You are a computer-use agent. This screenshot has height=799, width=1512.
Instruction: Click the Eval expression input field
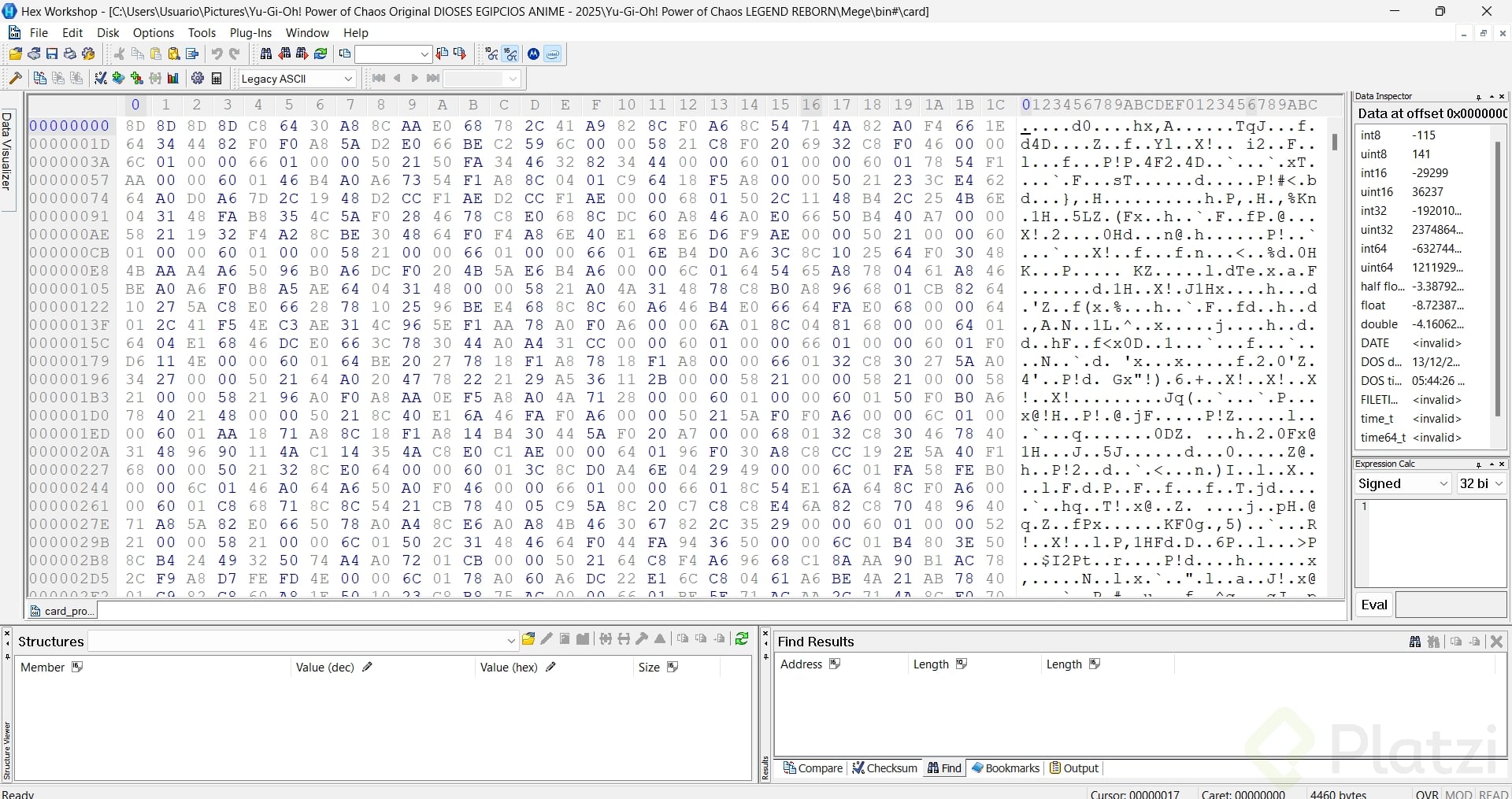pyautogui.click(x=1451, y=605)
